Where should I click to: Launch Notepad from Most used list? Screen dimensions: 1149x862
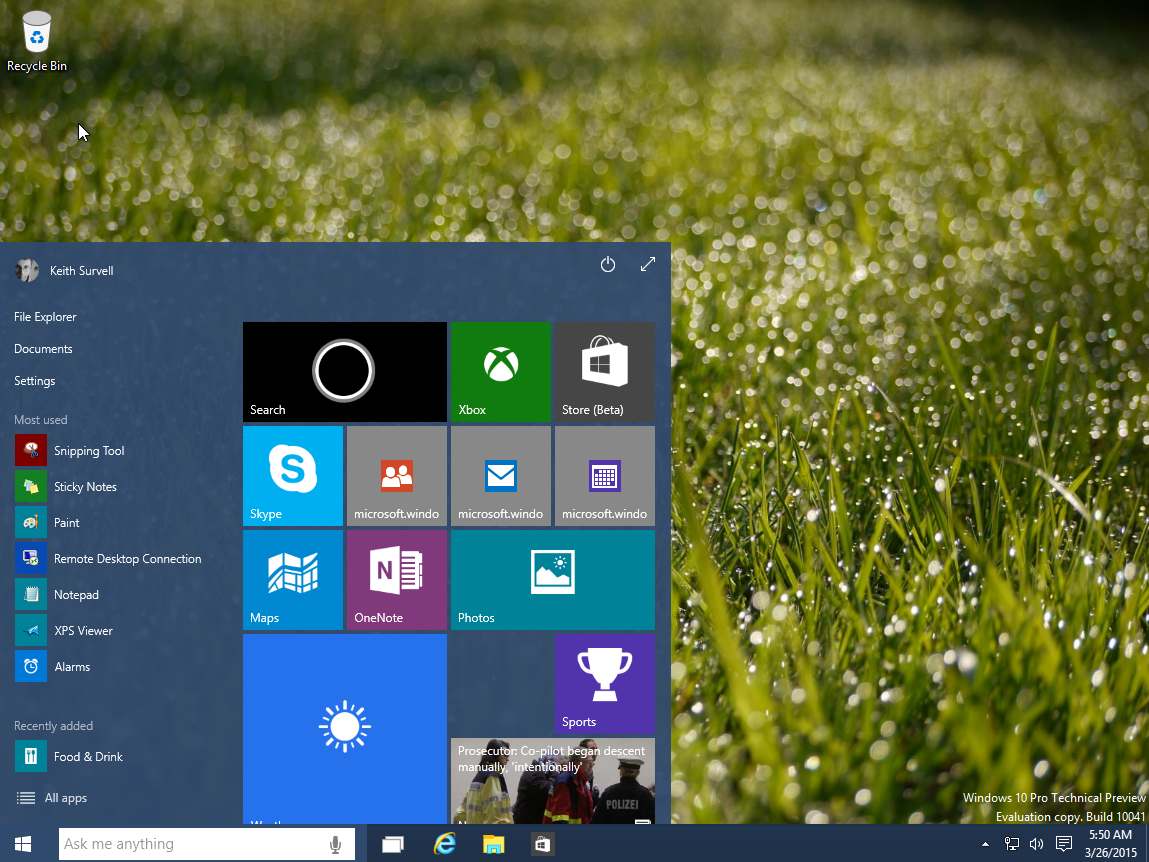click(x=57, y=594)
